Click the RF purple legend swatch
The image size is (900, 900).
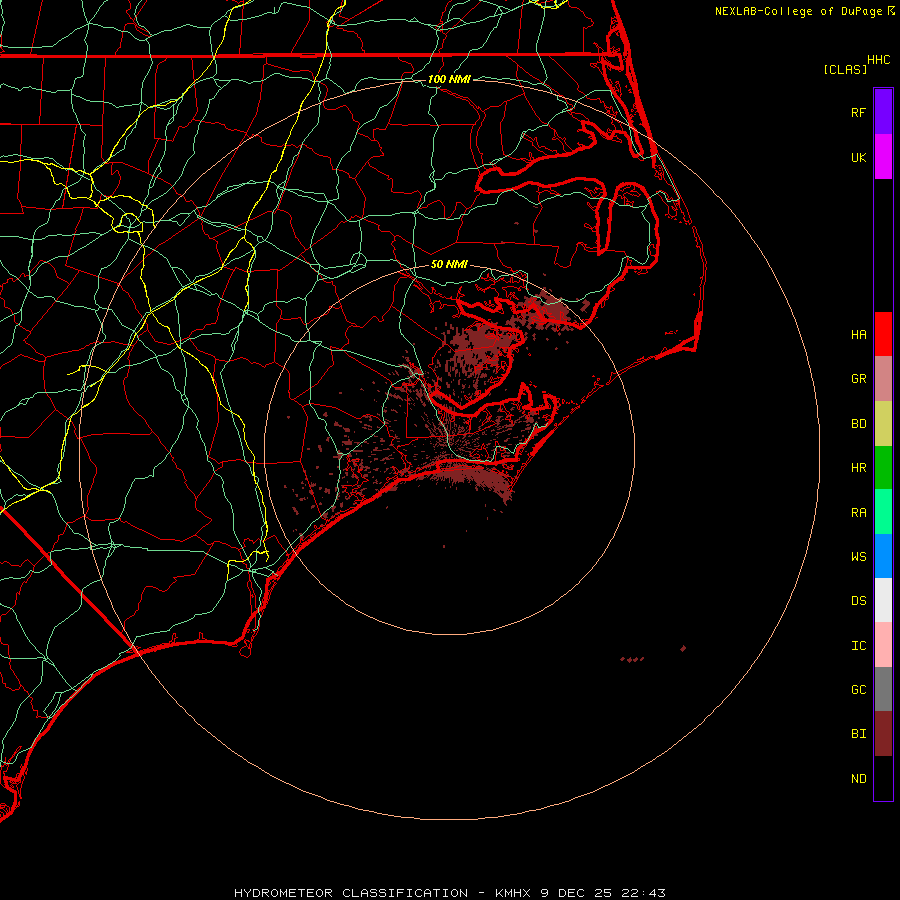tap(883, 112)
